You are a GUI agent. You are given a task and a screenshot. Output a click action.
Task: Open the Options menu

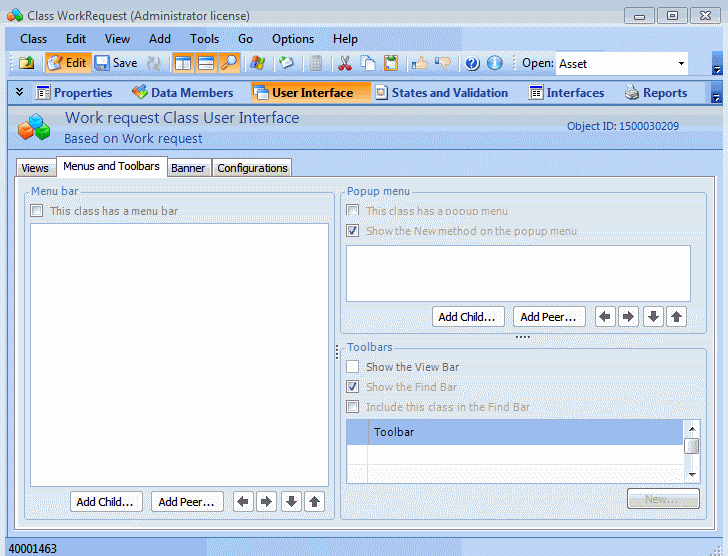tap(293, 39)
